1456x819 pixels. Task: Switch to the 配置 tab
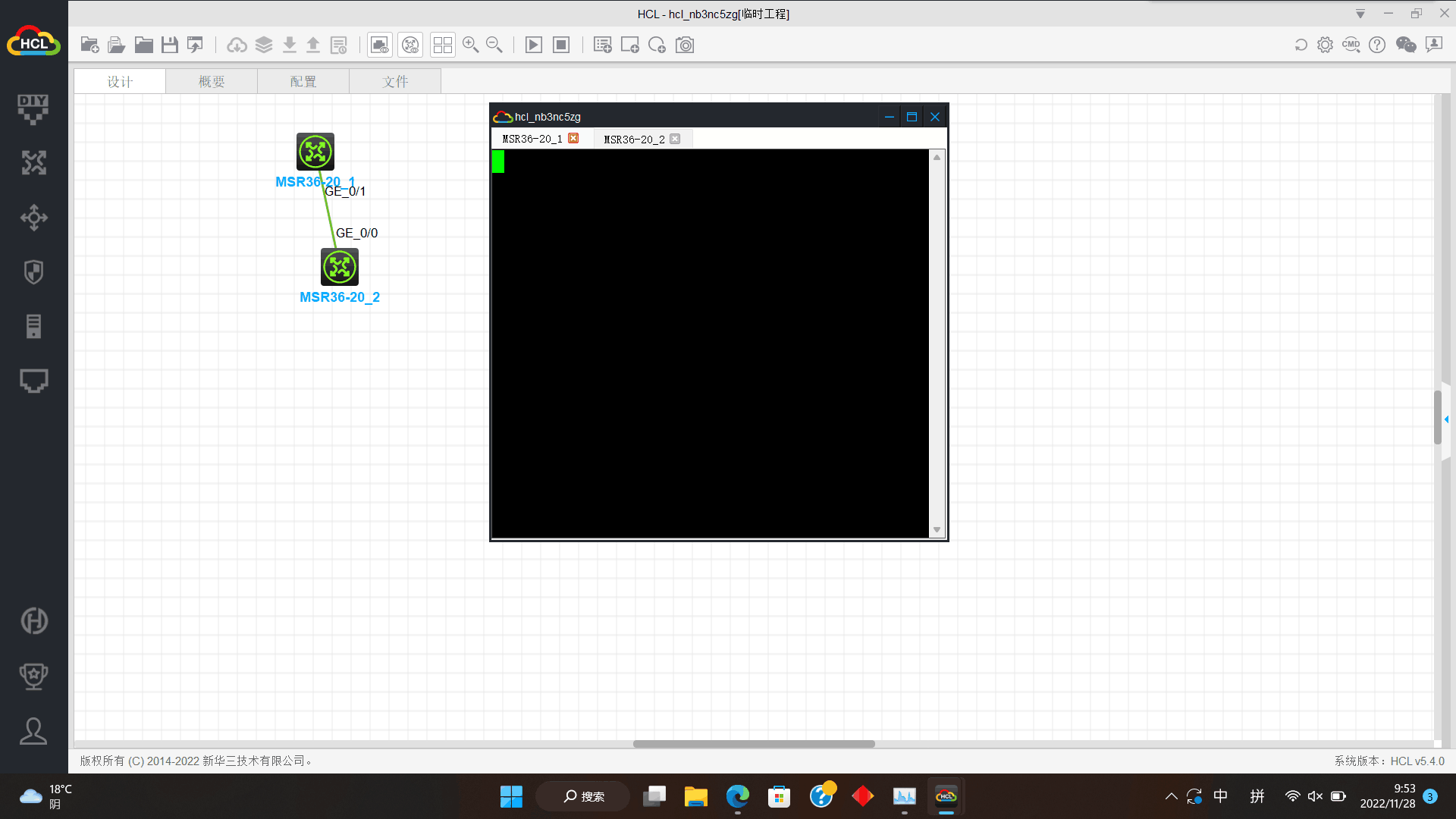pos(303,81)
